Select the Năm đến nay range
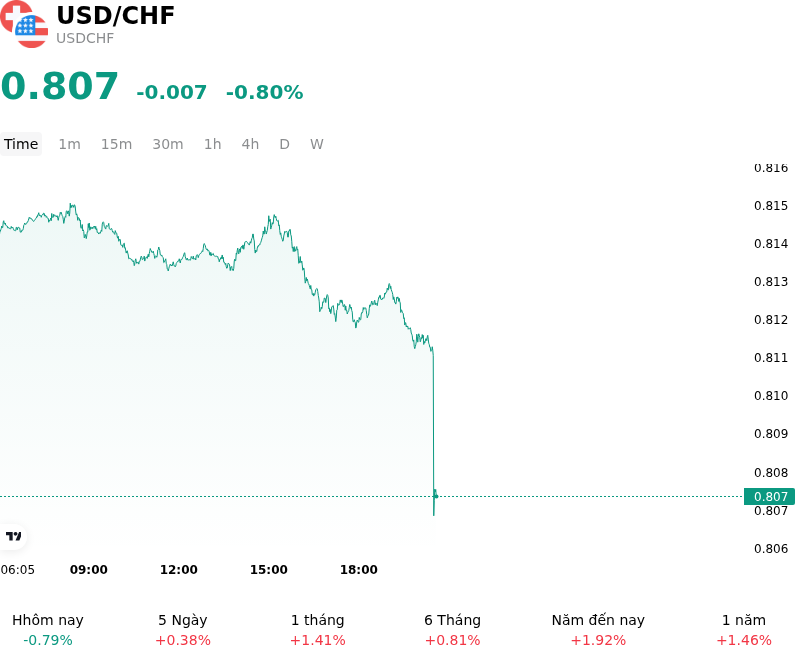Image resolution: width=800 pixels, height=660 pixels. click(x=598, y=630)
